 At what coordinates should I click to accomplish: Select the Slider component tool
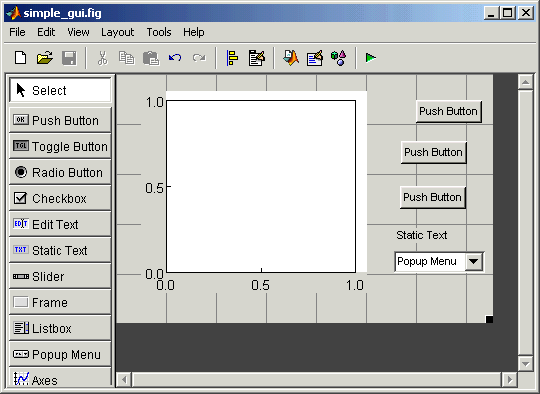60,276
